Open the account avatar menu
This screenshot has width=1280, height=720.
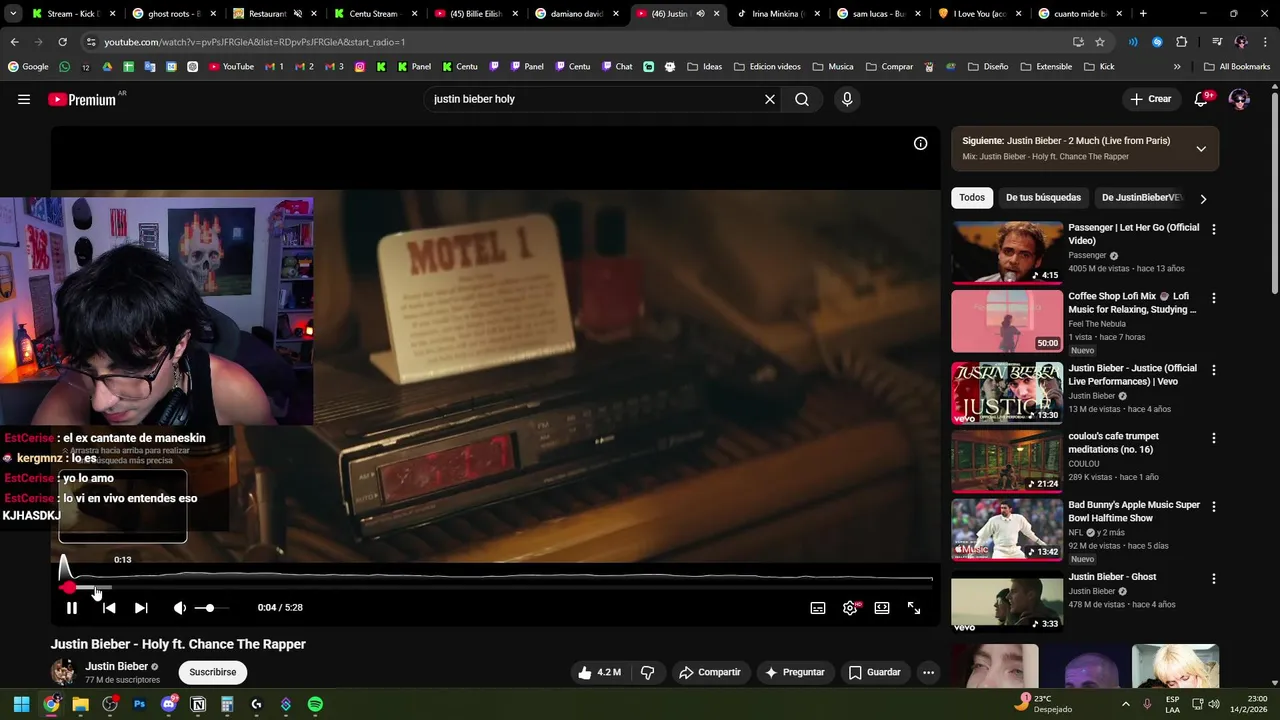pyautogui.click(x=1239, y=99)
